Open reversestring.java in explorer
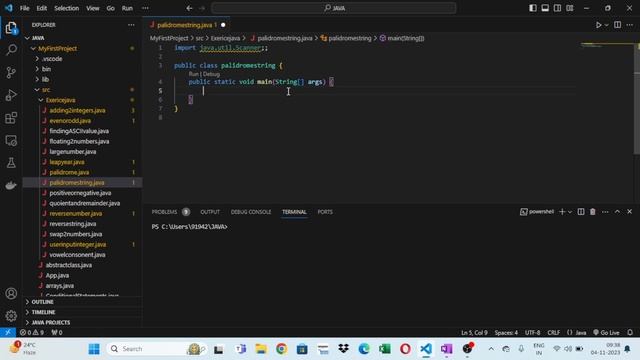This screenshot has width=640, height=360. click(73, 224)
